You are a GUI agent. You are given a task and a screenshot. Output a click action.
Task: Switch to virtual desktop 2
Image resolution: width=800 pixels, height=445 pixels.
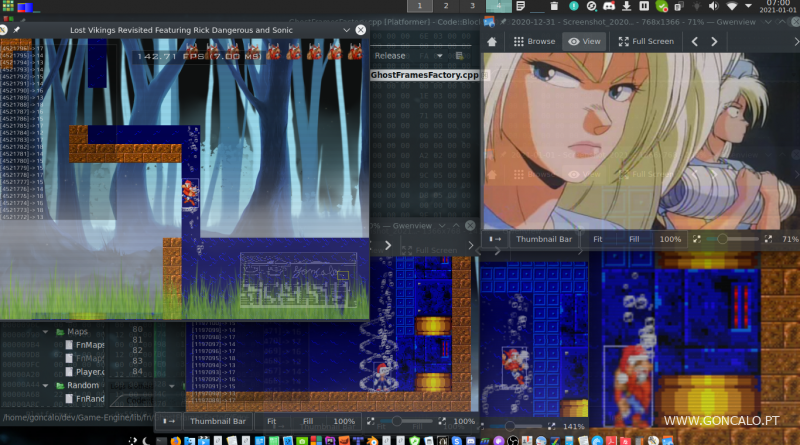click(447, 6)
